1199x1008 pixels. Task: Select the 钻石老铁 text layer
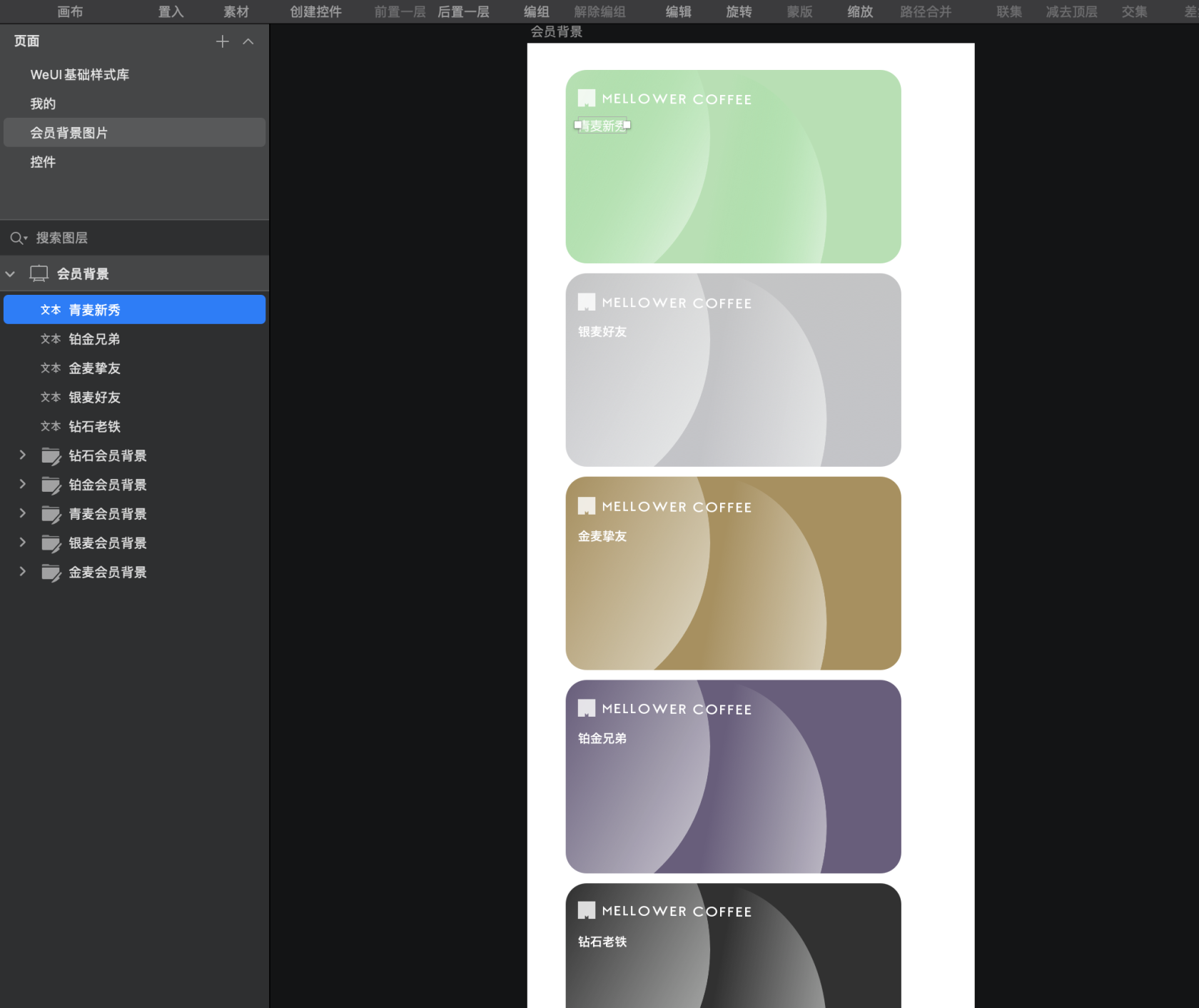[x=134, y=427]
